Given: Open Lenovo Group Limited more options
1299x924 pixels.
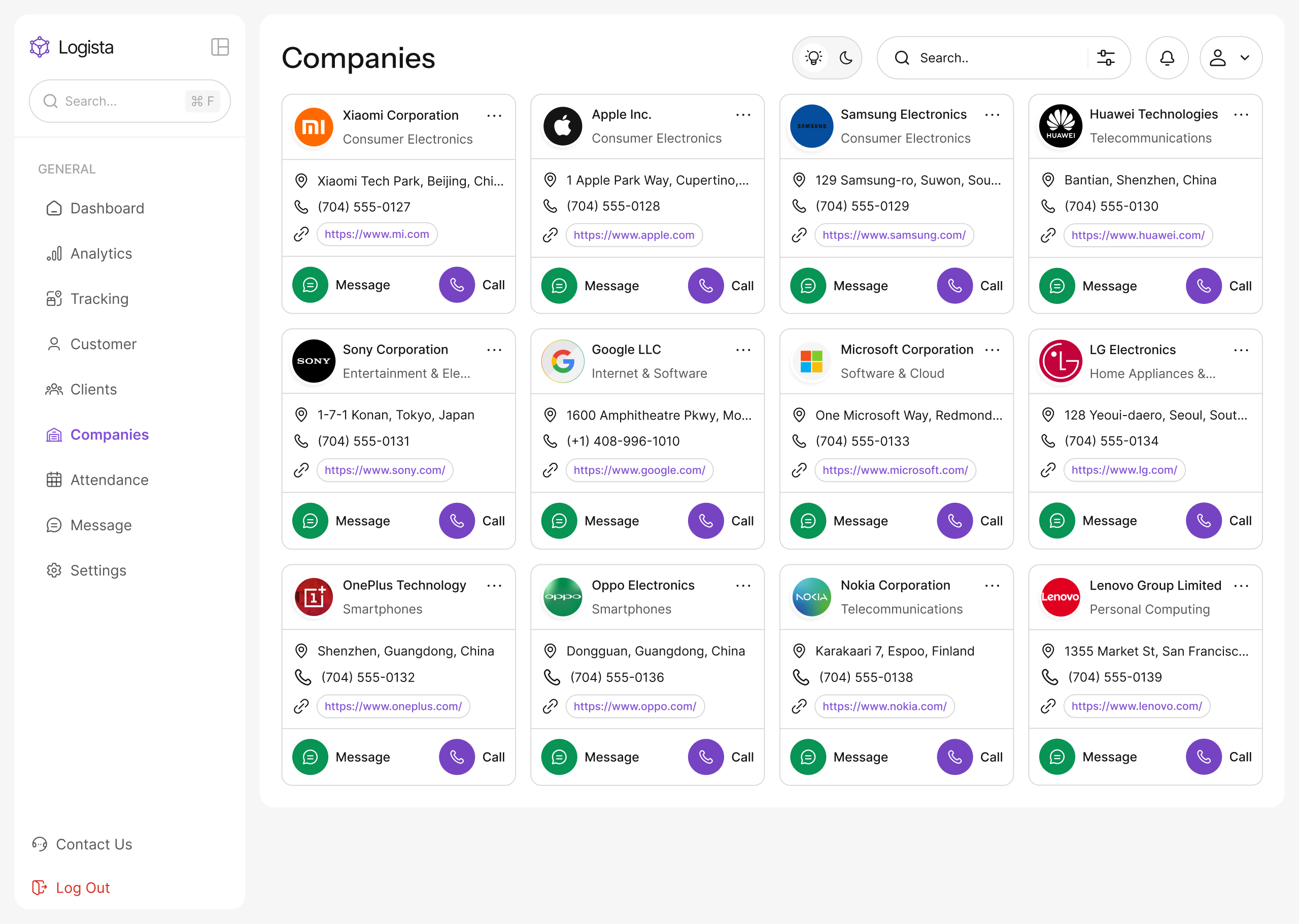Looking at the screenshot, I should pos(1241,586).
